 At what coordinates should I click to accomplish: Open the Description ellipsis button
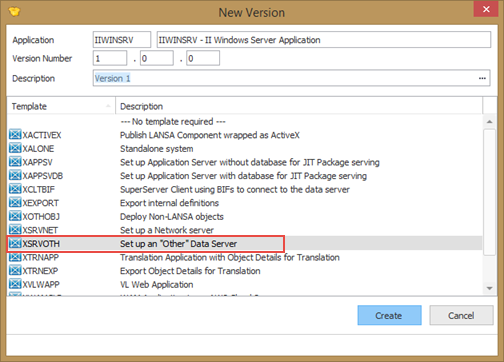coord(482,78)
